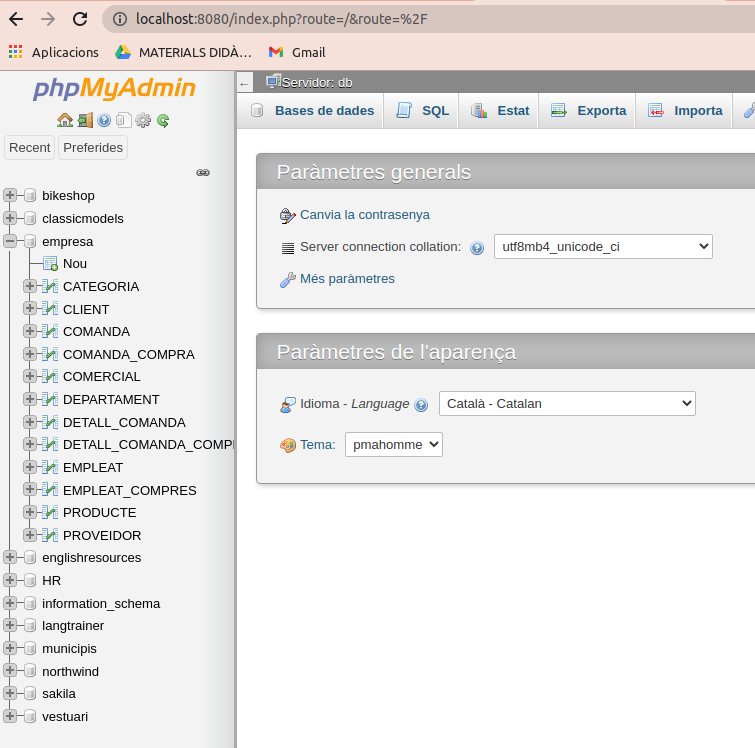Expand the bikeshop database node
The height and width of the screenshot is (748, 755).
click(x=10, y=195)
